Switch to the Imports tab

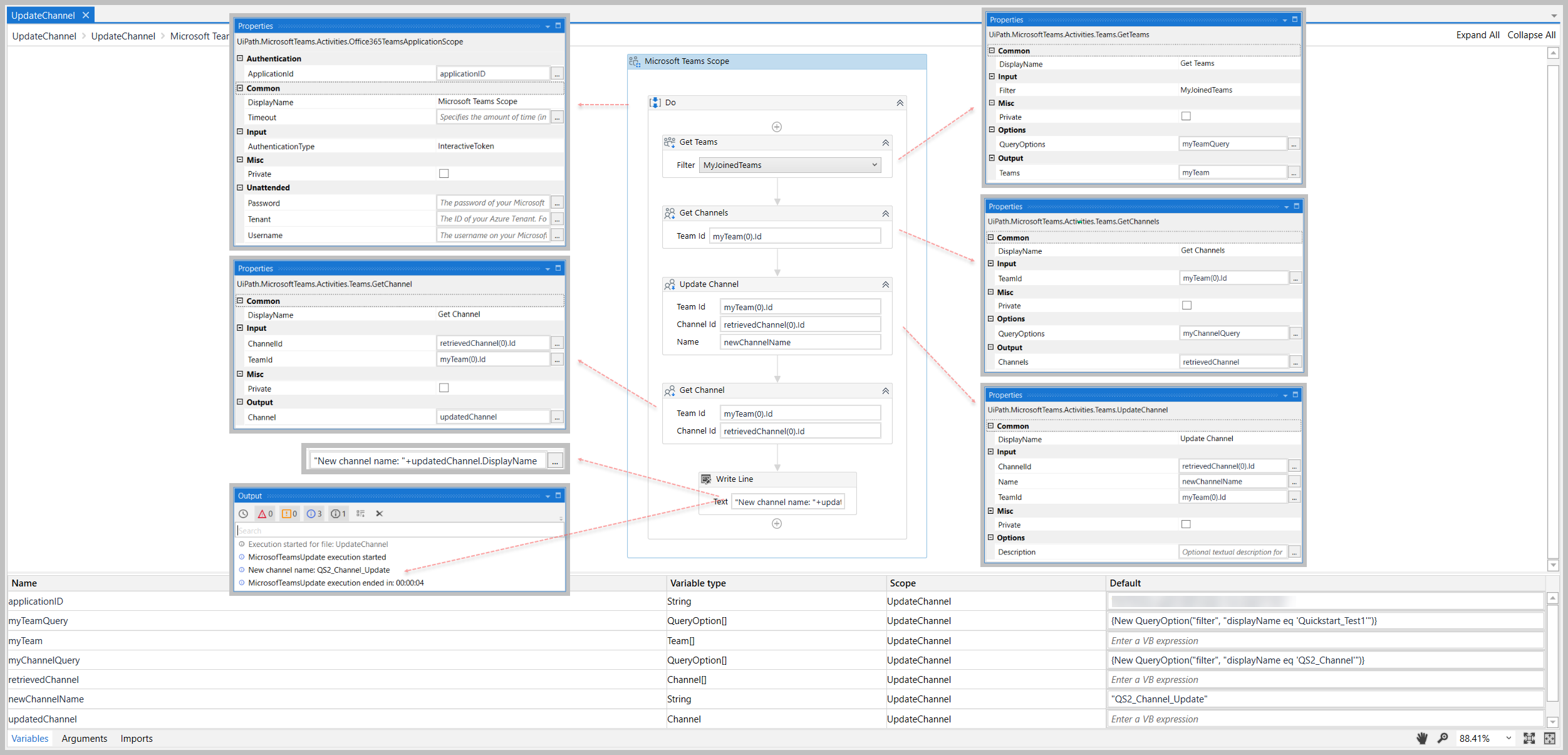[137, 739]
